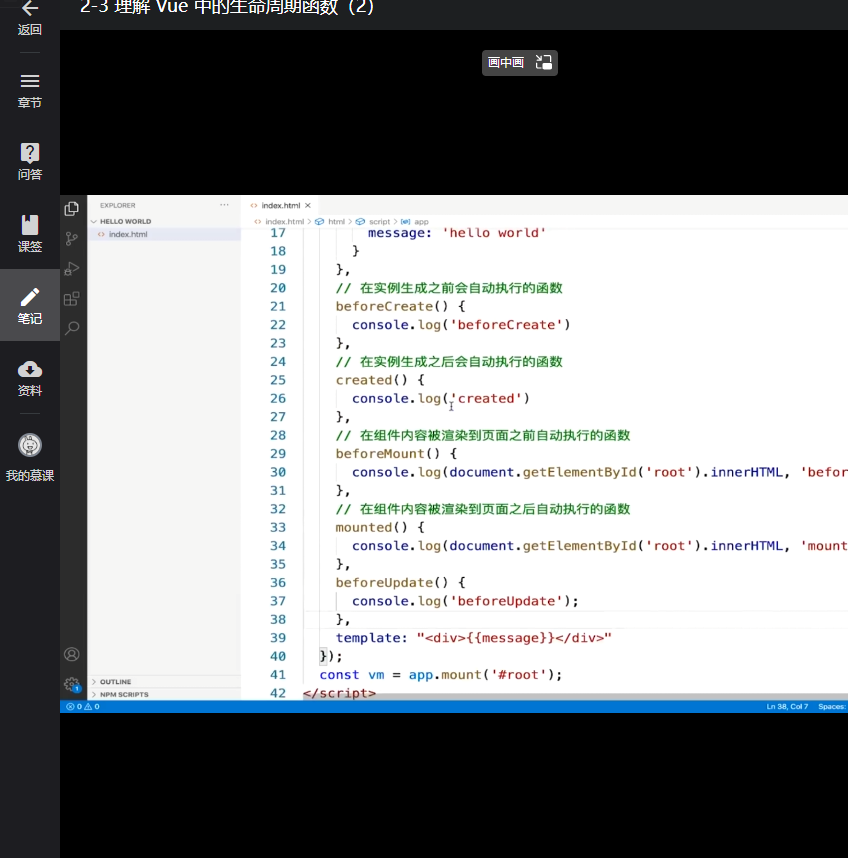Go to 我的慕课 profile avatar
848x858 pixels.
[30, 446]
